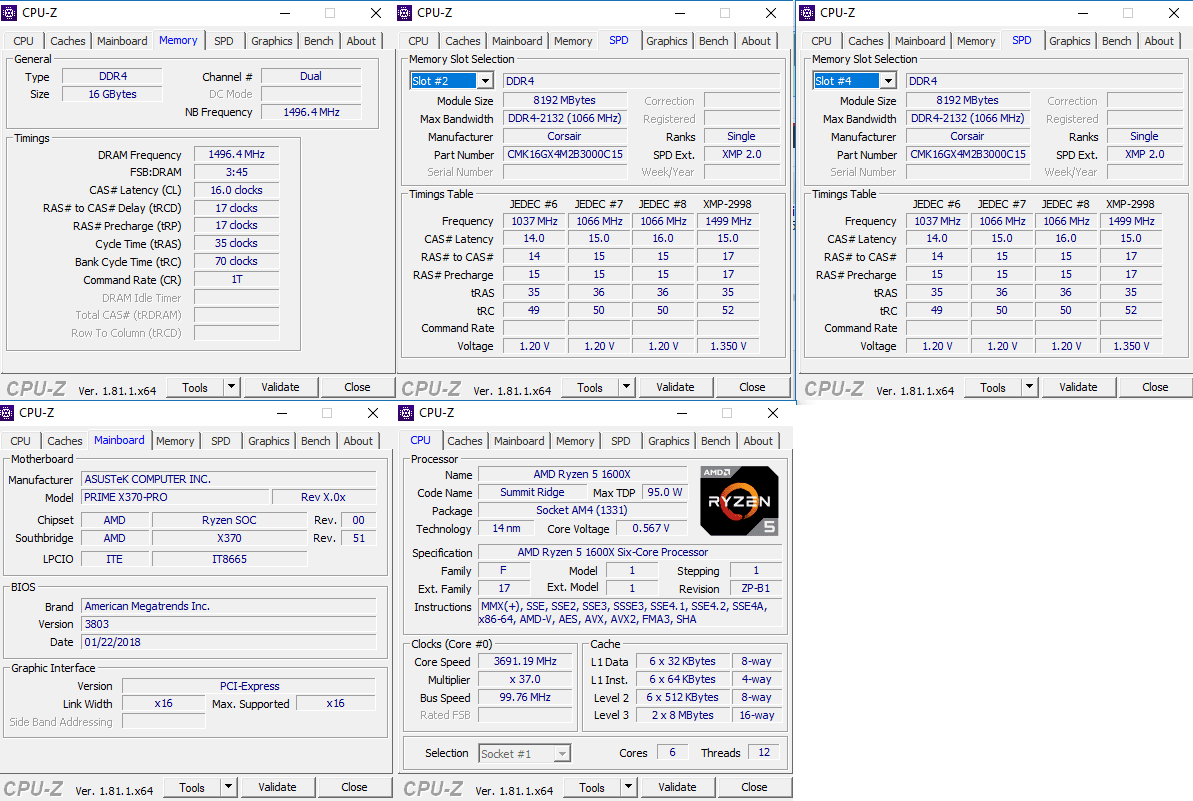1193x801 pixels.
Task: Click the Max TDP 95.0 W value
Action: point(664,493)
